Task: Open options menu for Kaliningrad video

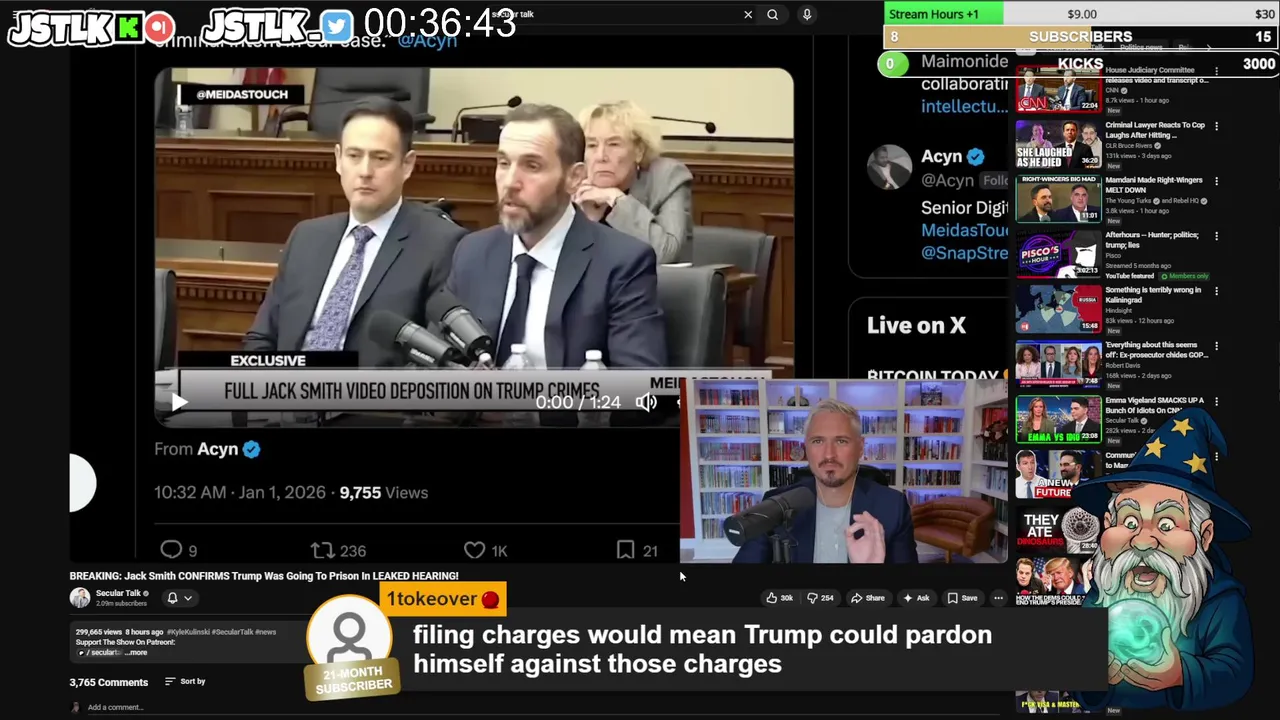Action: [x=1216, y=291]
